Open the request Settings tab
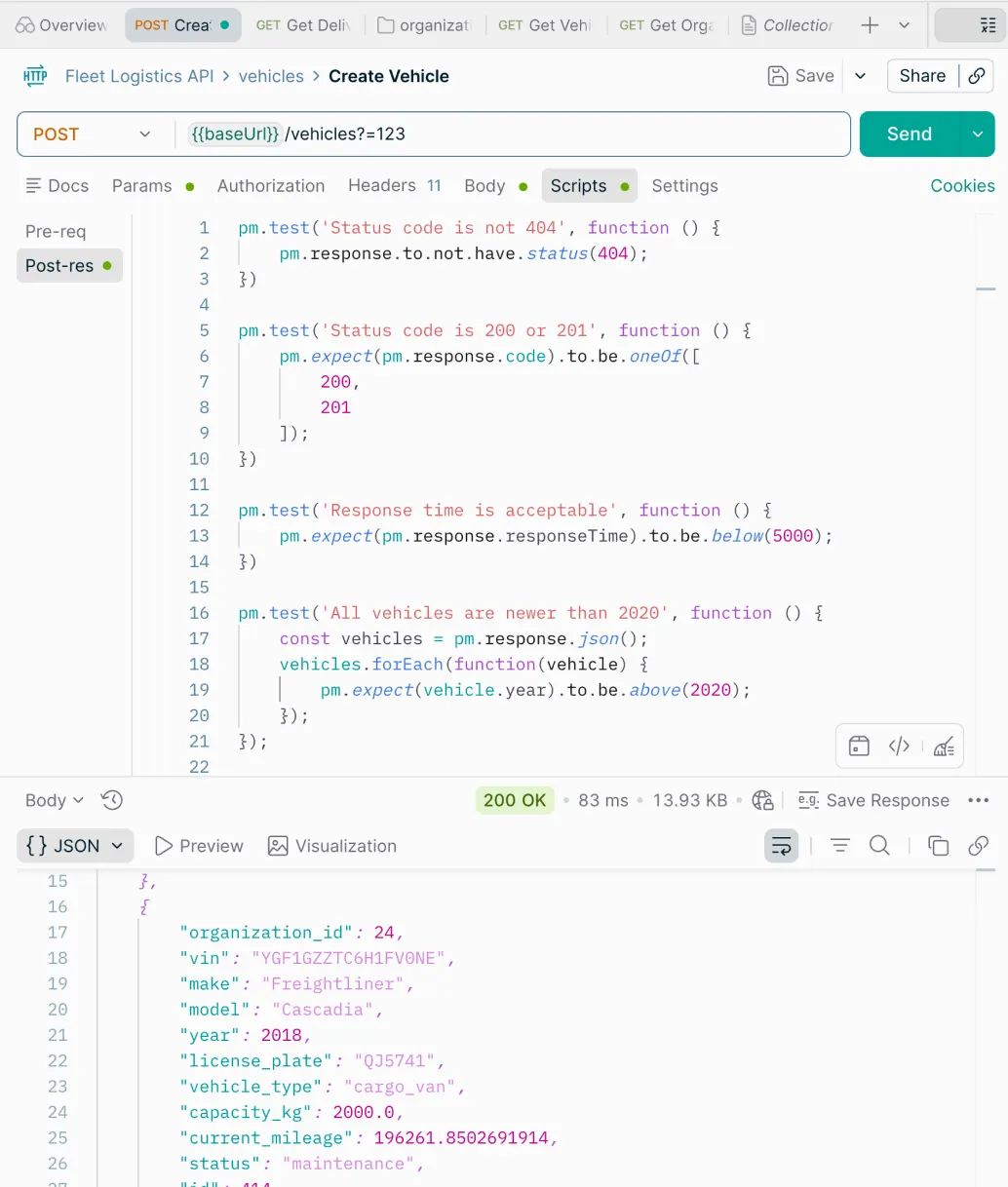Image resolution: width=1008 pixels, height=1187 pixels. point(684,185)
